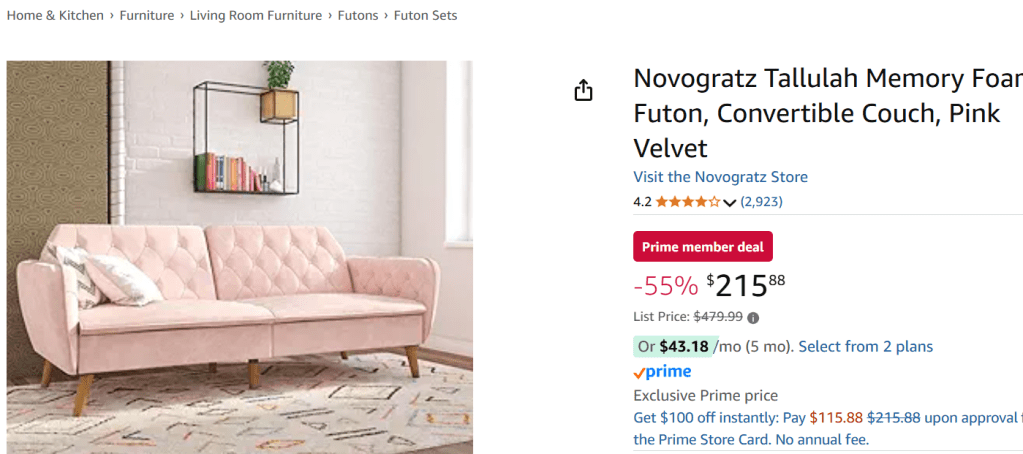The width and height of the screenshot is (1023, 454).
Task: Open the Living Room Furniture breadcrumb
Action: click(256, 16)
